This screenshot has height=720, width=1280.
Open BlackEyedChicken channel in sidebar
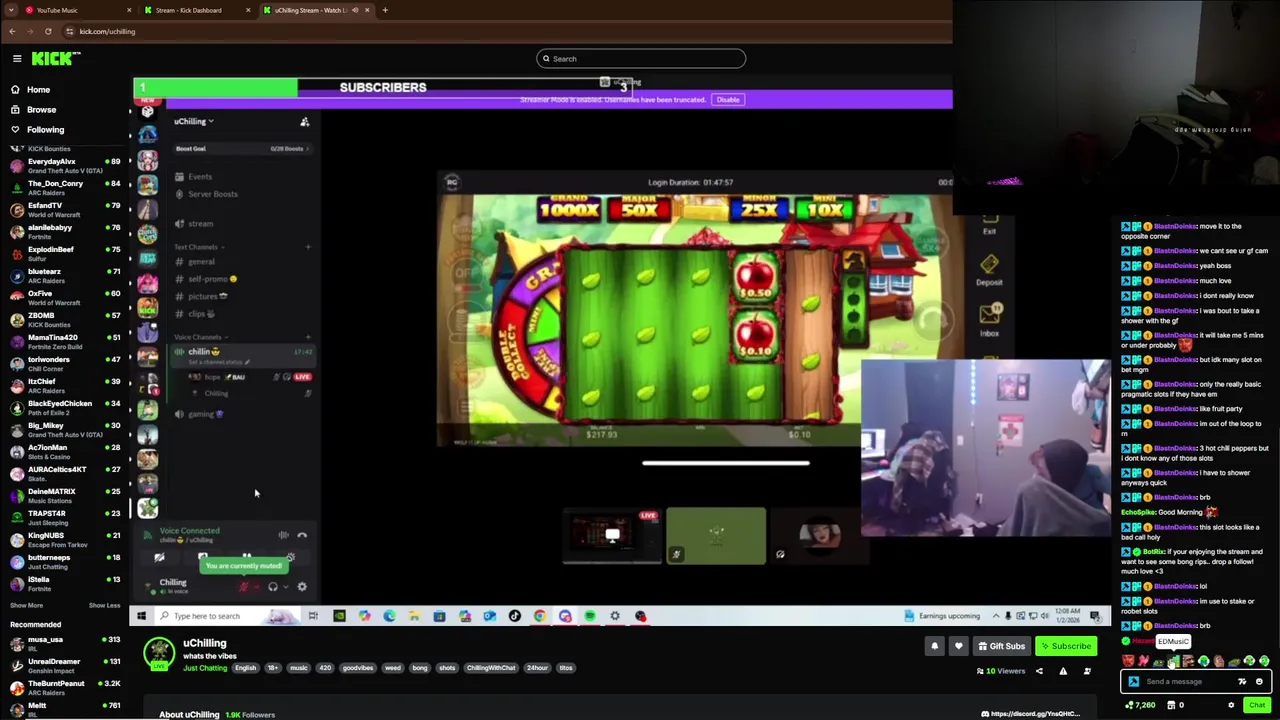65,407
